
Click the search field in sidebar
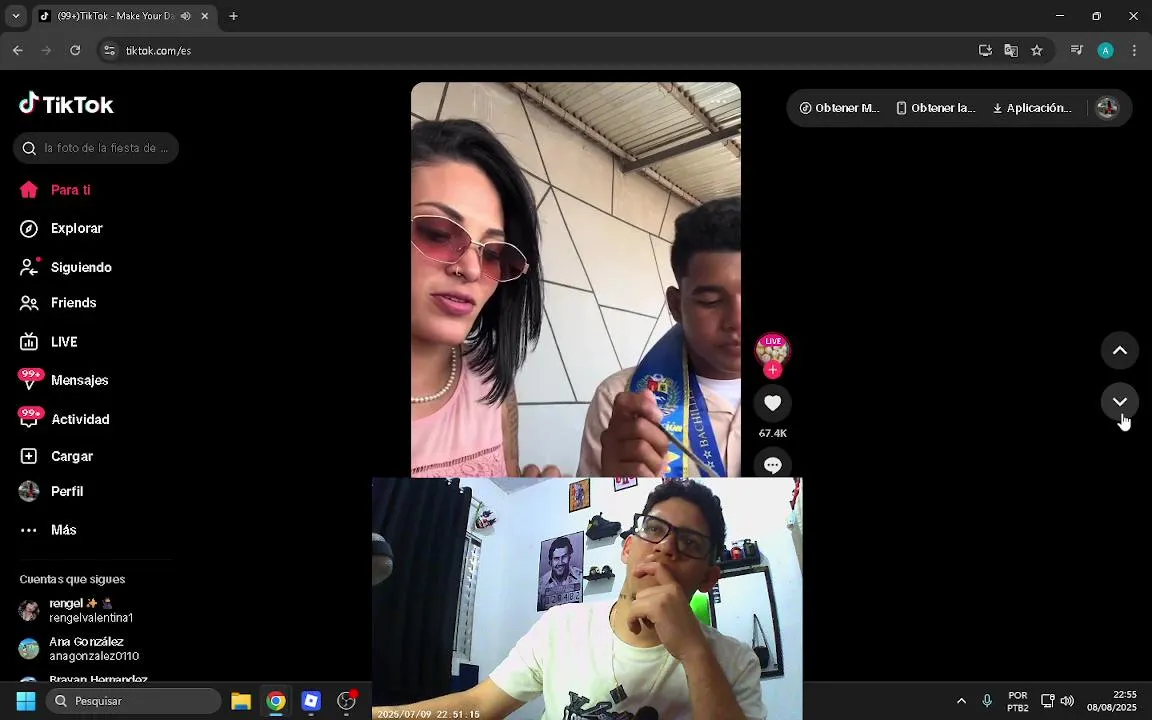click(x=96, y=148)
